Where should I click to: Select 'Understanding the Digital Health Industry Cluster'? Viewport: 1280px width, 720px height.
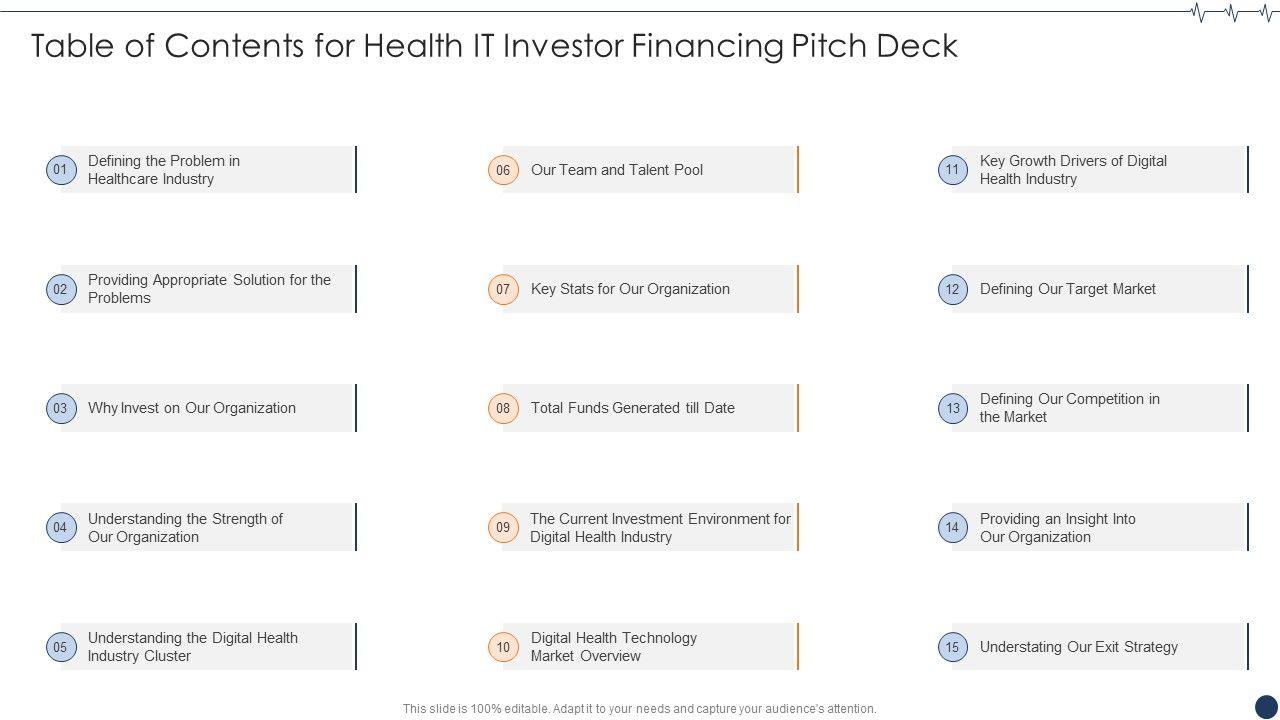pyautogui.click(x=192, y=647)
